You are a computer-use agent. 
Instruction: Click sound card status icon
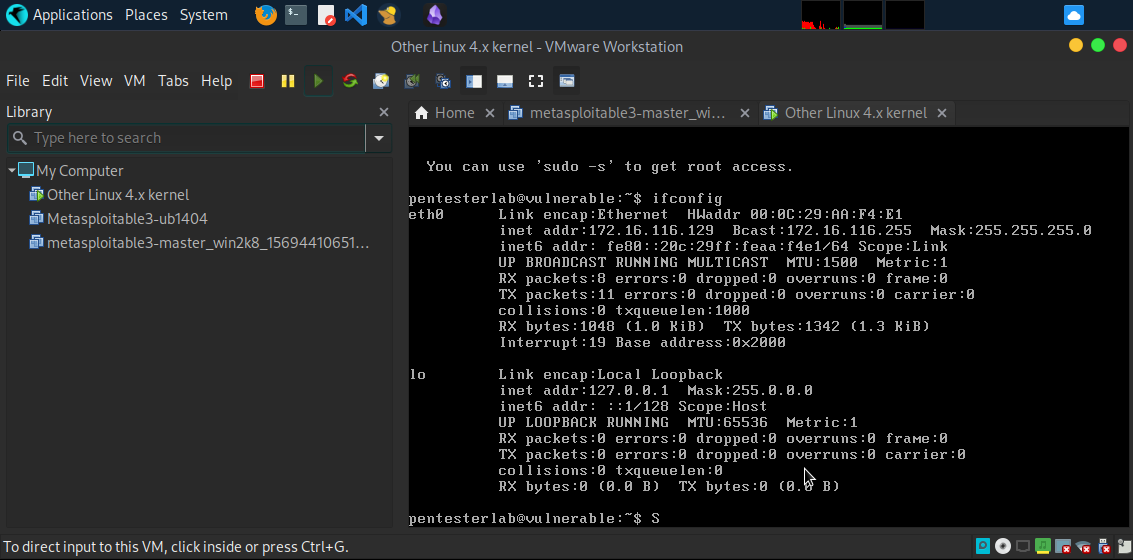point(1043,546)
